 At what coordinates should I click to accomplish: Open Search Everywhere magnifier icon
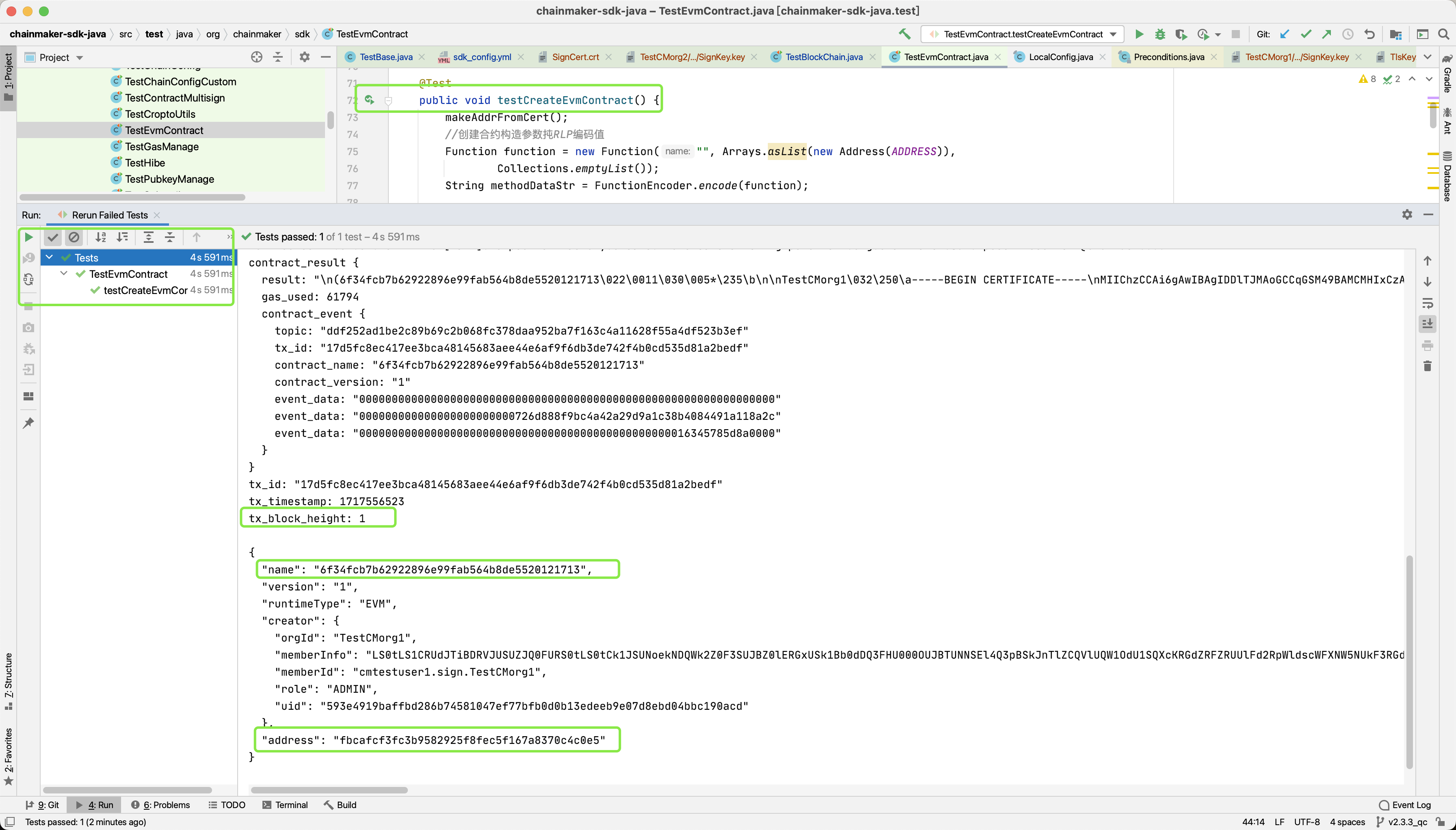[x=1443, y=34]
